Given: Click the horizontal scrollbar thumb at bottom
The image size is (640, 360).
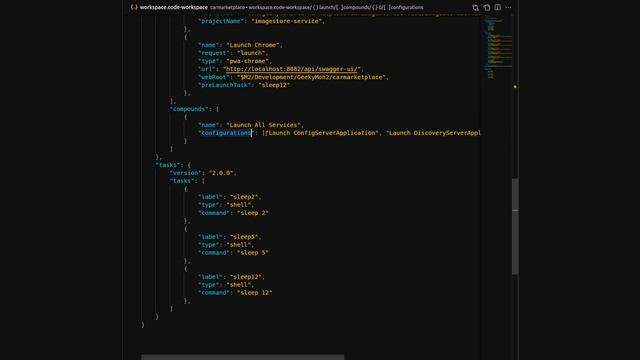Looking at the screenshot, I should 242,357.
